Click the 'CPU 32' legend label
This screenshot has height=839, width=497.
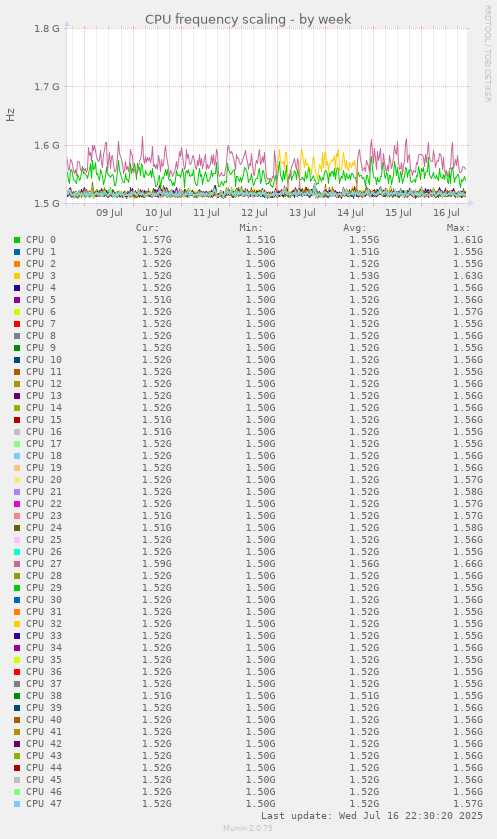coord(44,623)
